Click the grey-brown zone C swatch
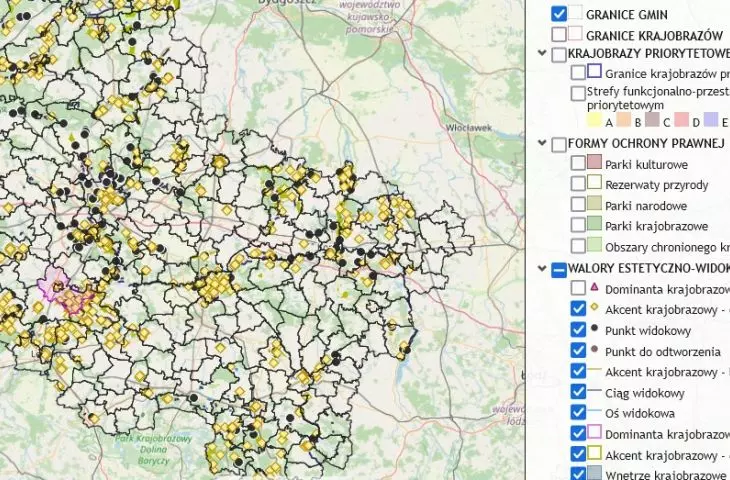730x480 pixels. coord(652,120)
